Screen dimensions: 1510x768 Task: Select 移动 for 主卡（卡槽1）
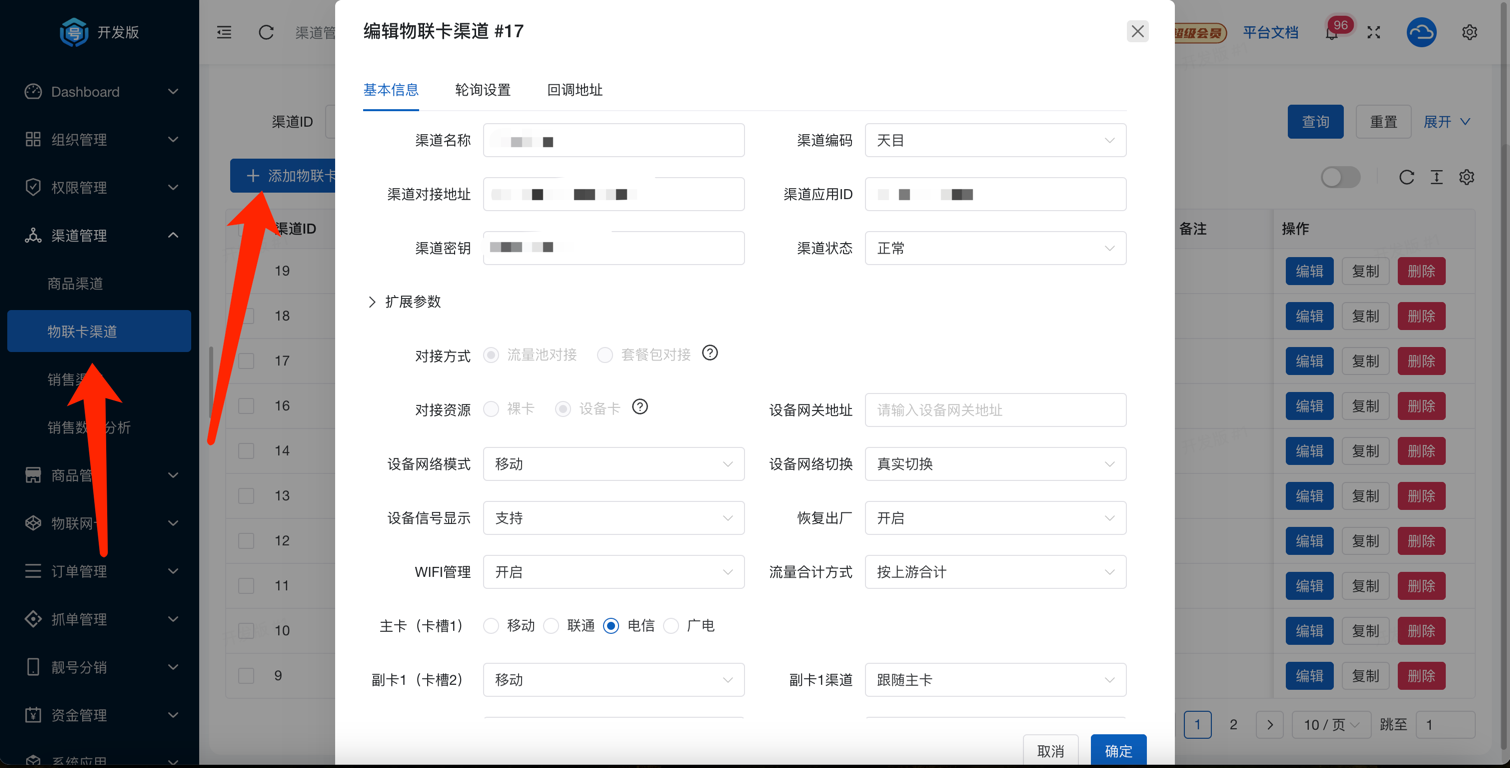(492, 626)
